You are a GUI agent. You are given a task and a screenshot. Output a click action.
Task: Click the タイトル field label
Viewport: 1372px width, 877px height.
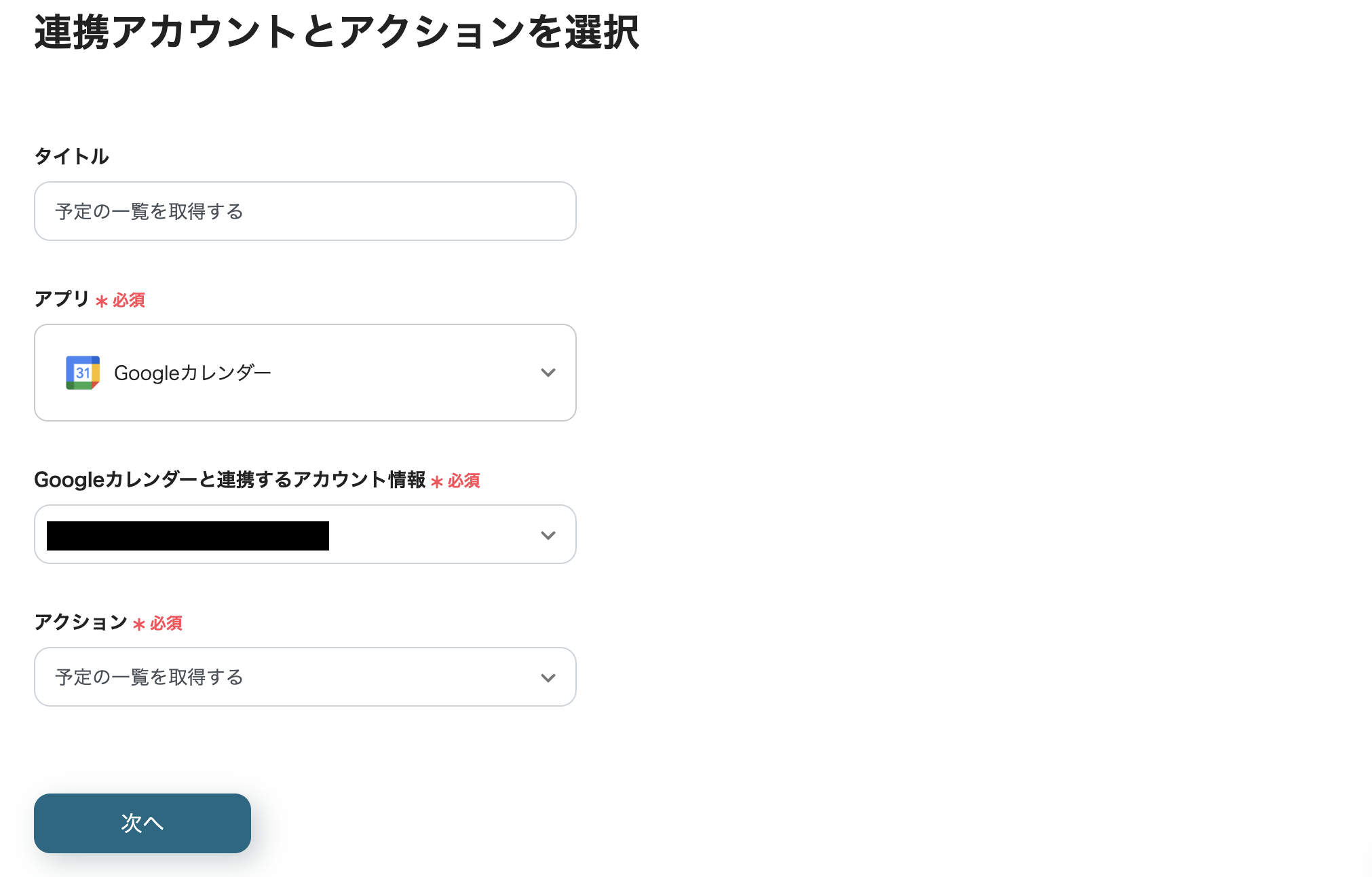click(71, 155)
